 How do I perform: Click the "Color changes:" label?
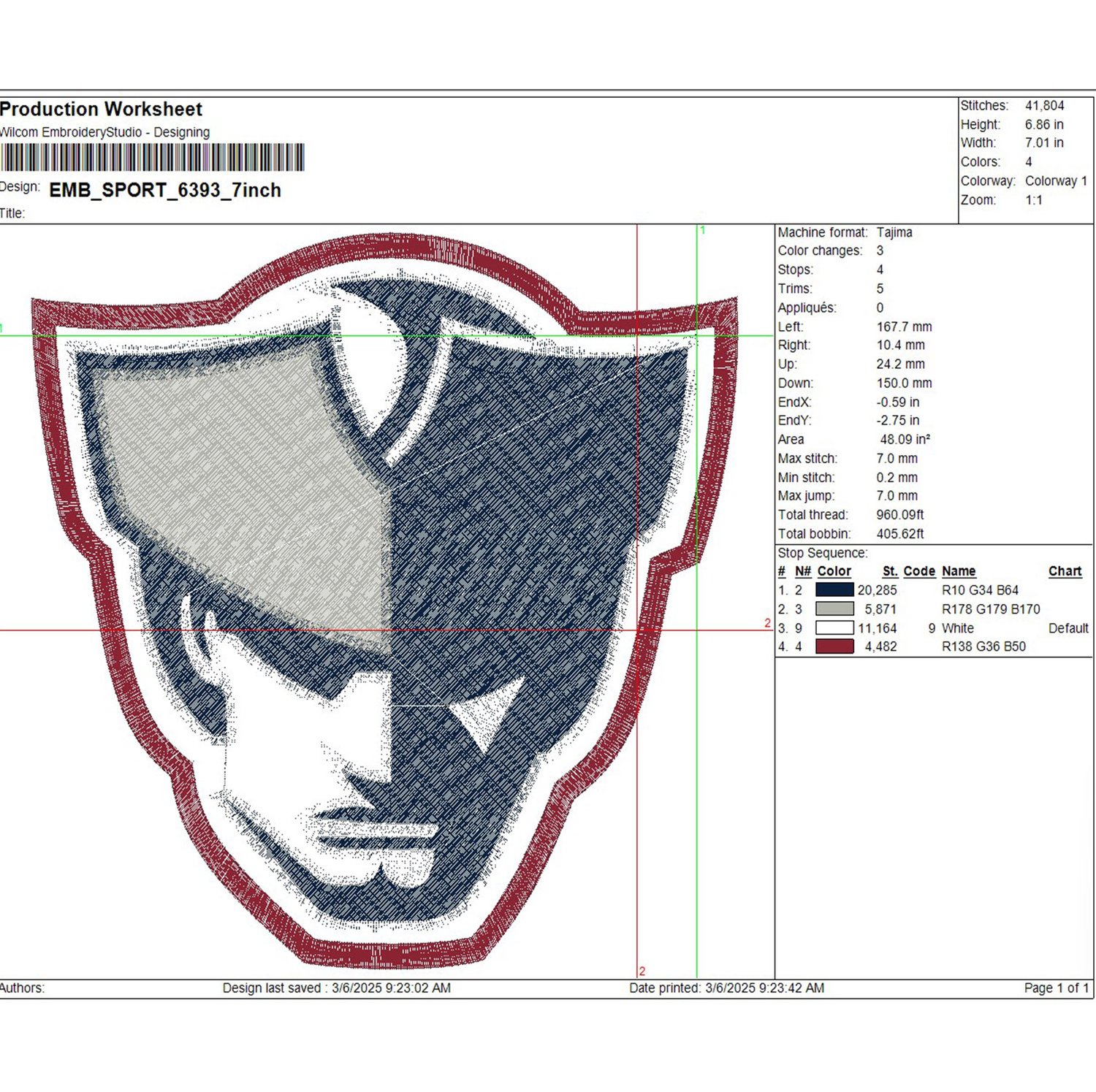click(x=820, y=251)
